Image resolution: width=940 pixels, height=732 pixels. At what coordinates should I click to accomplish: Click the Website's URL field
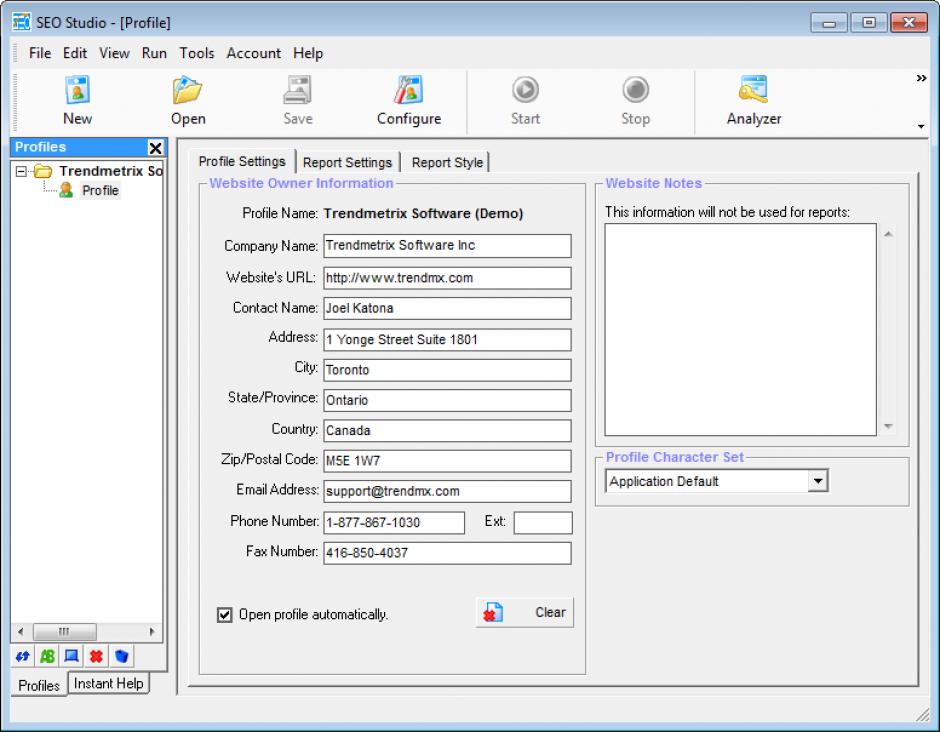[447, 278]
